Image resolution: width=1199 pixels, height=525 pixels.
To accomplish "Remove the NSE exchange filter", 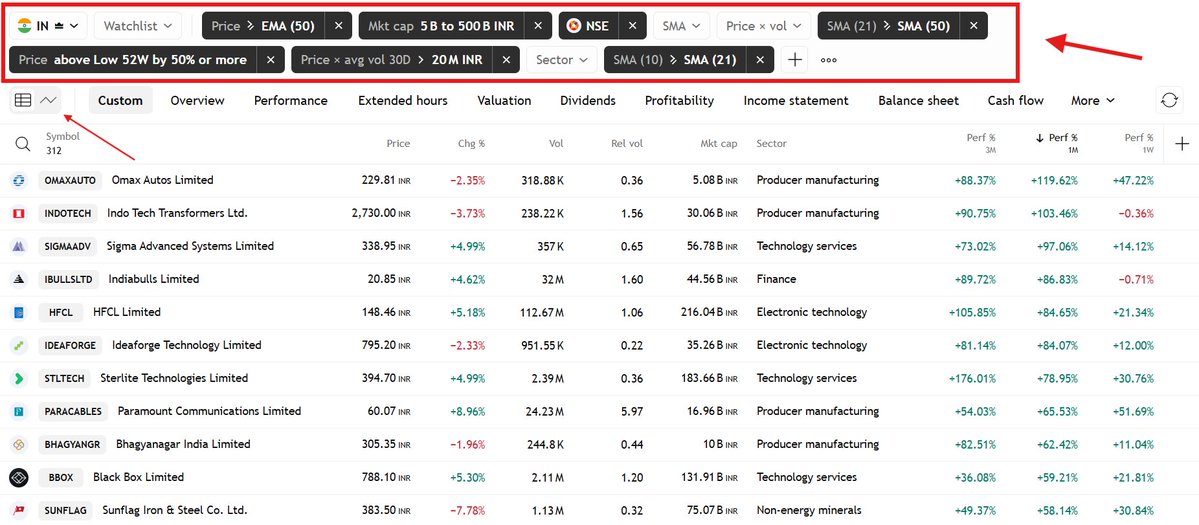I will [632, 26].
